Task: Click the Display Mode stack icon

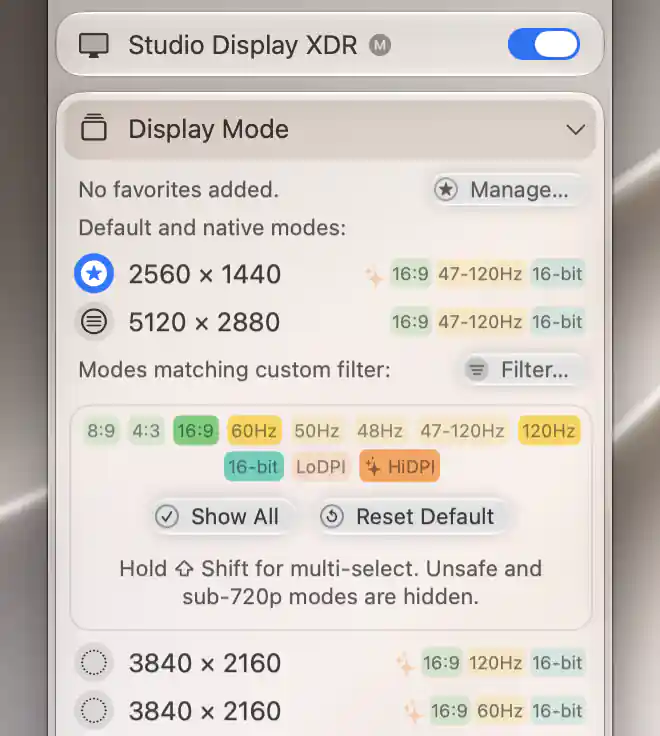Action: pos(94,128)
